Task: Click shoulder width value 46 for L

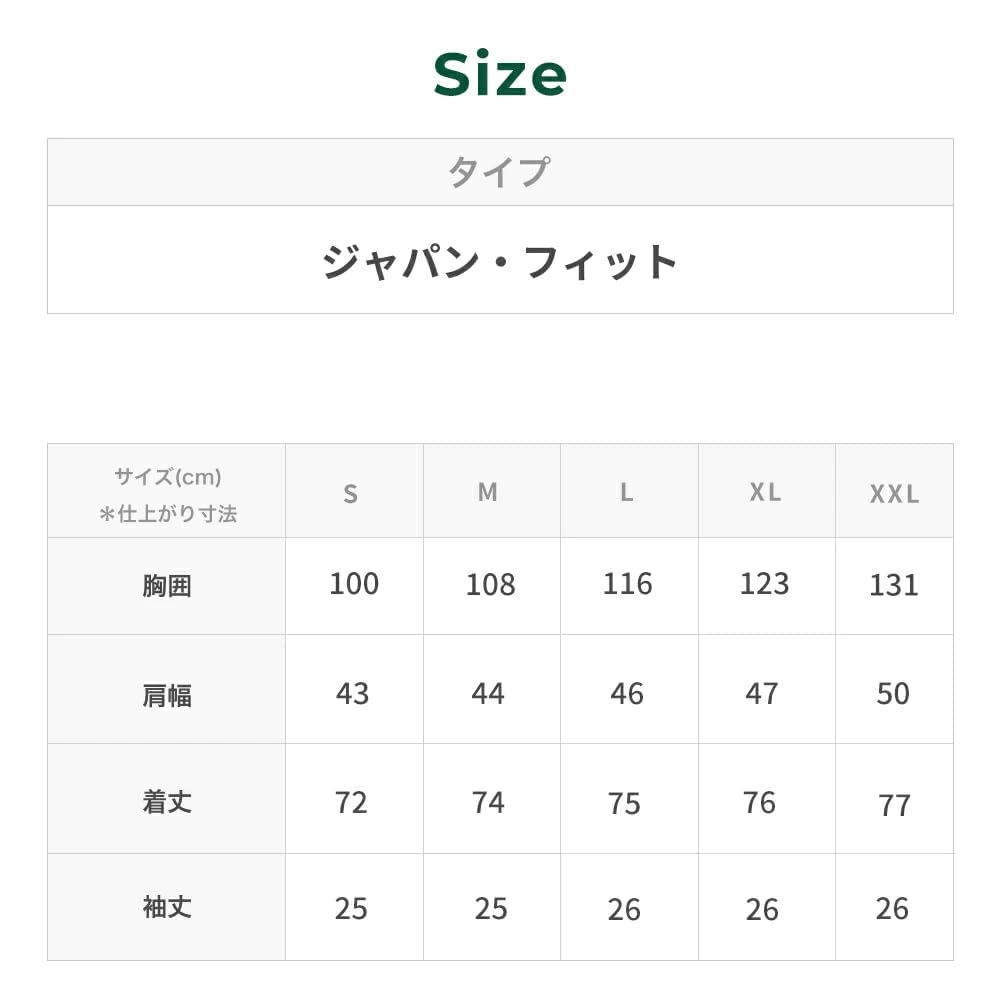Action: tap(627, 694)
